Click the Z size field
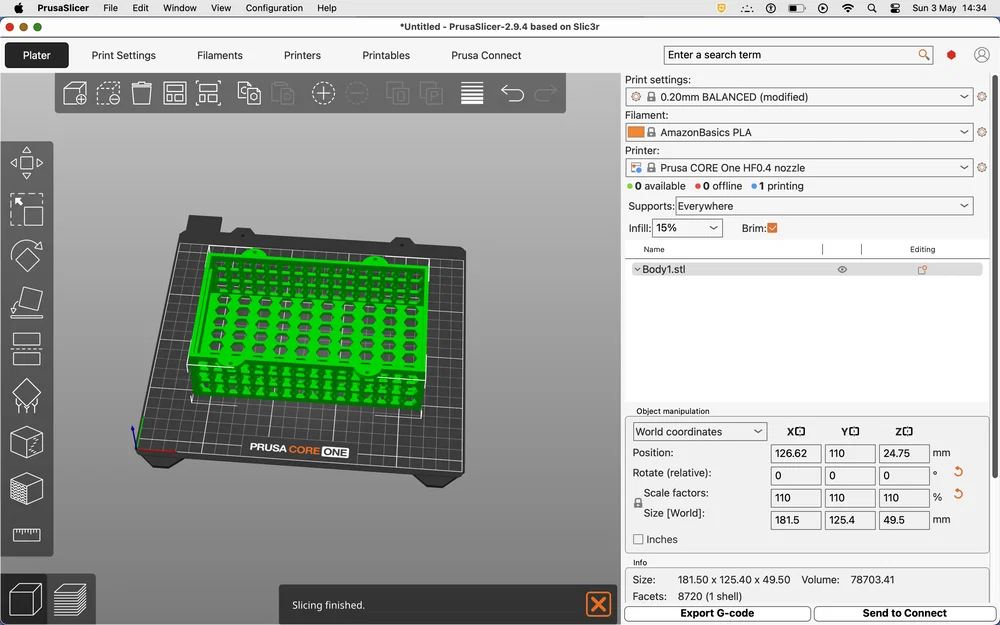 tap(904, 520)
